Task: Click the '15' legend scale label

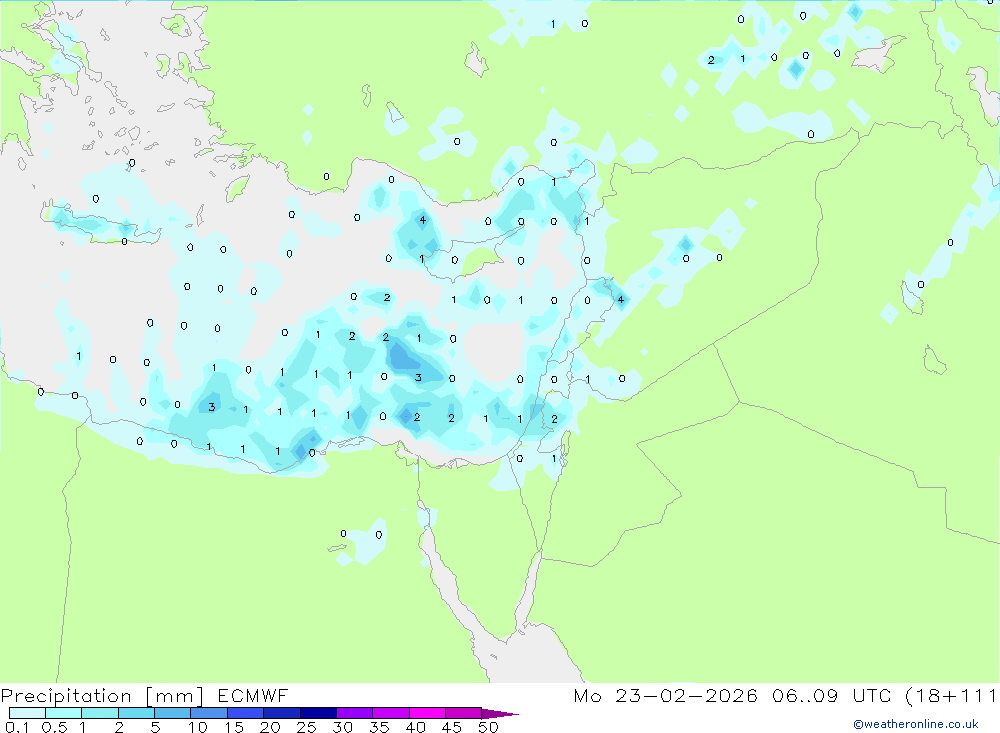Action: coord(234,727)
